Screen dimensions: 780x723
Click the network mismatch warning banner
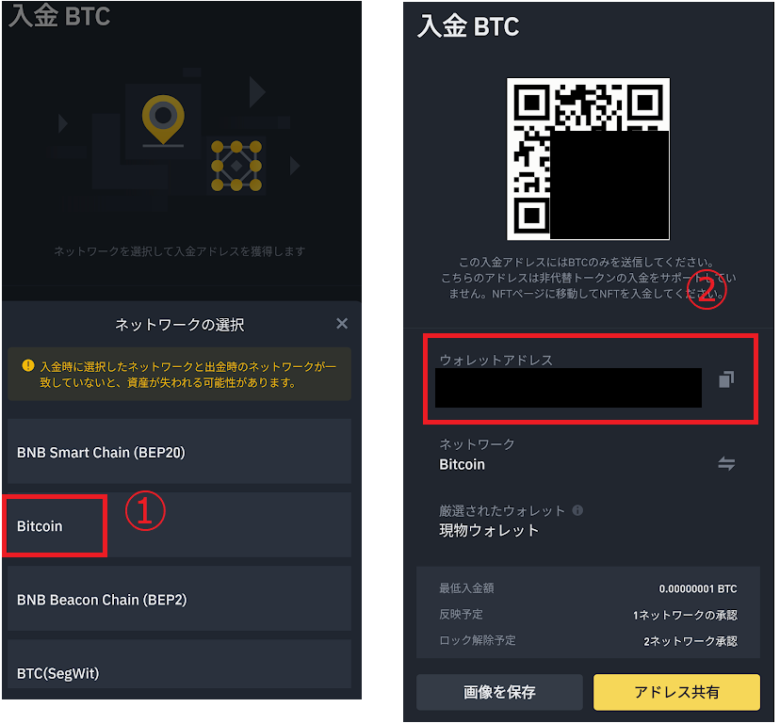[x=179, y=374]
